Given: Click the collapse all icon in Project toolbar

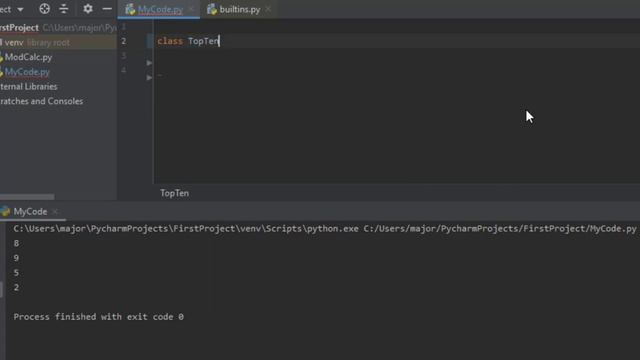Looking at the screenshot, I should (64, 9).
